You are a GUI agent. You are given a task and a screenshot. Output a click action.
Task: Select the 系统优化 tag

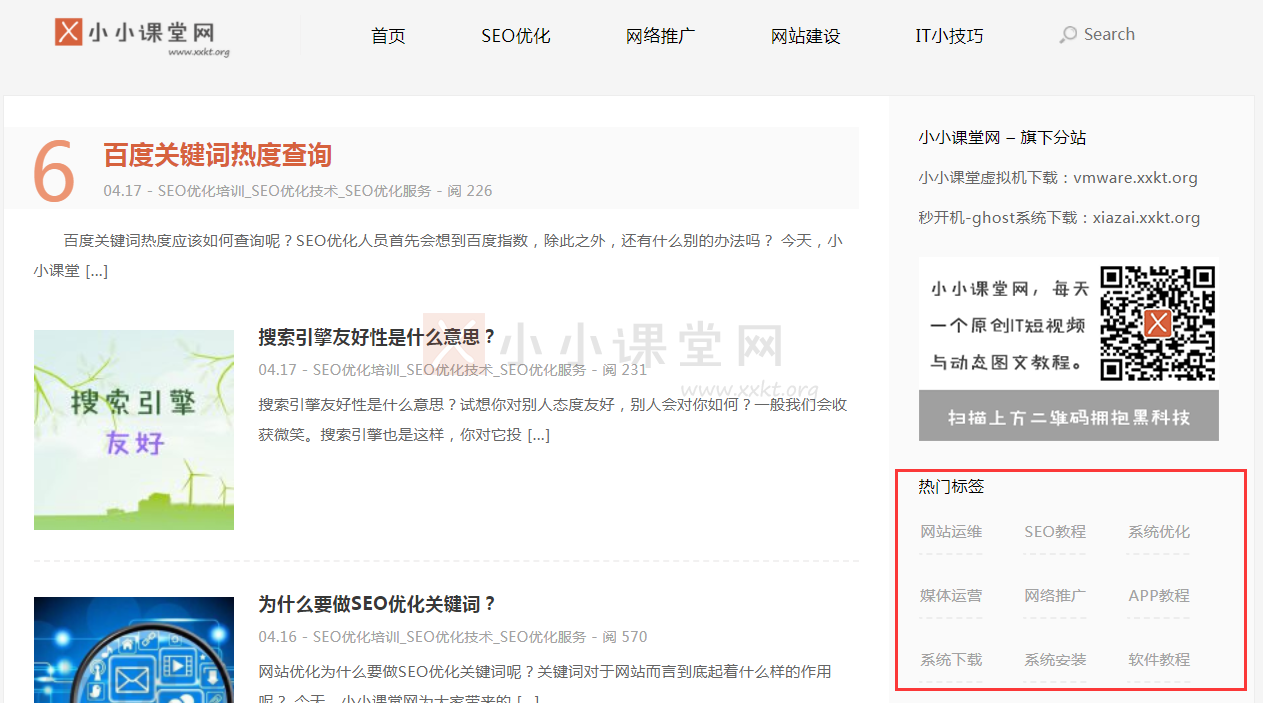1159,532
